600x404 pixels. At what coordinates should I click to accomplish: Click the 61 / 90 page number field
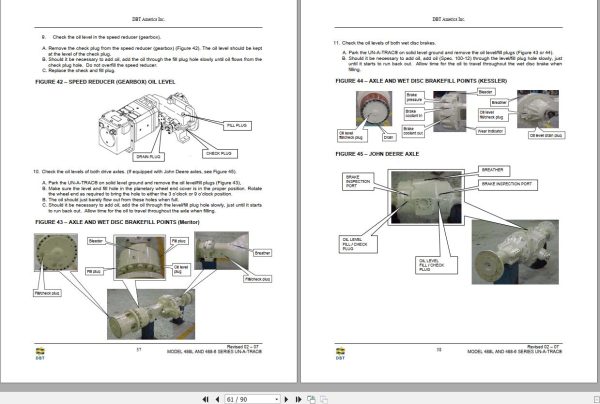(x=249, y=399)
